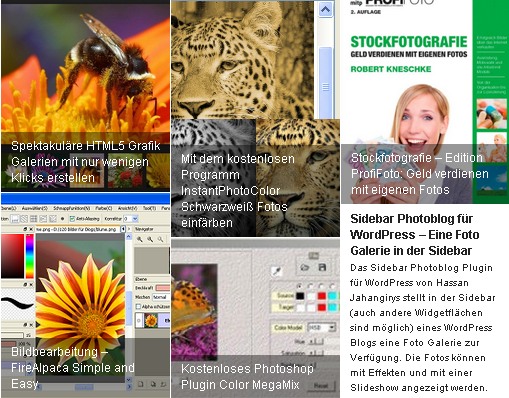Click second zoom magnifier icon in Navigator panel
The image size is (509, 398).
(x=150, y=239)
